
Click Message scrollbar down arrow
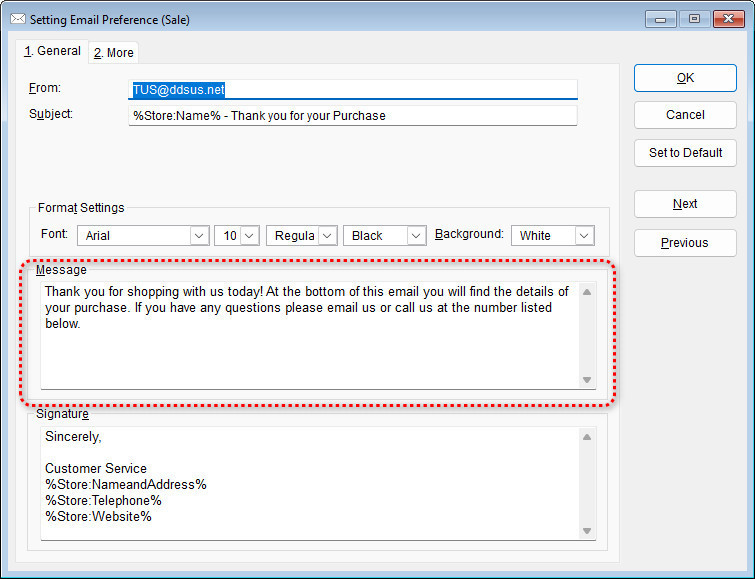(586, 379)
